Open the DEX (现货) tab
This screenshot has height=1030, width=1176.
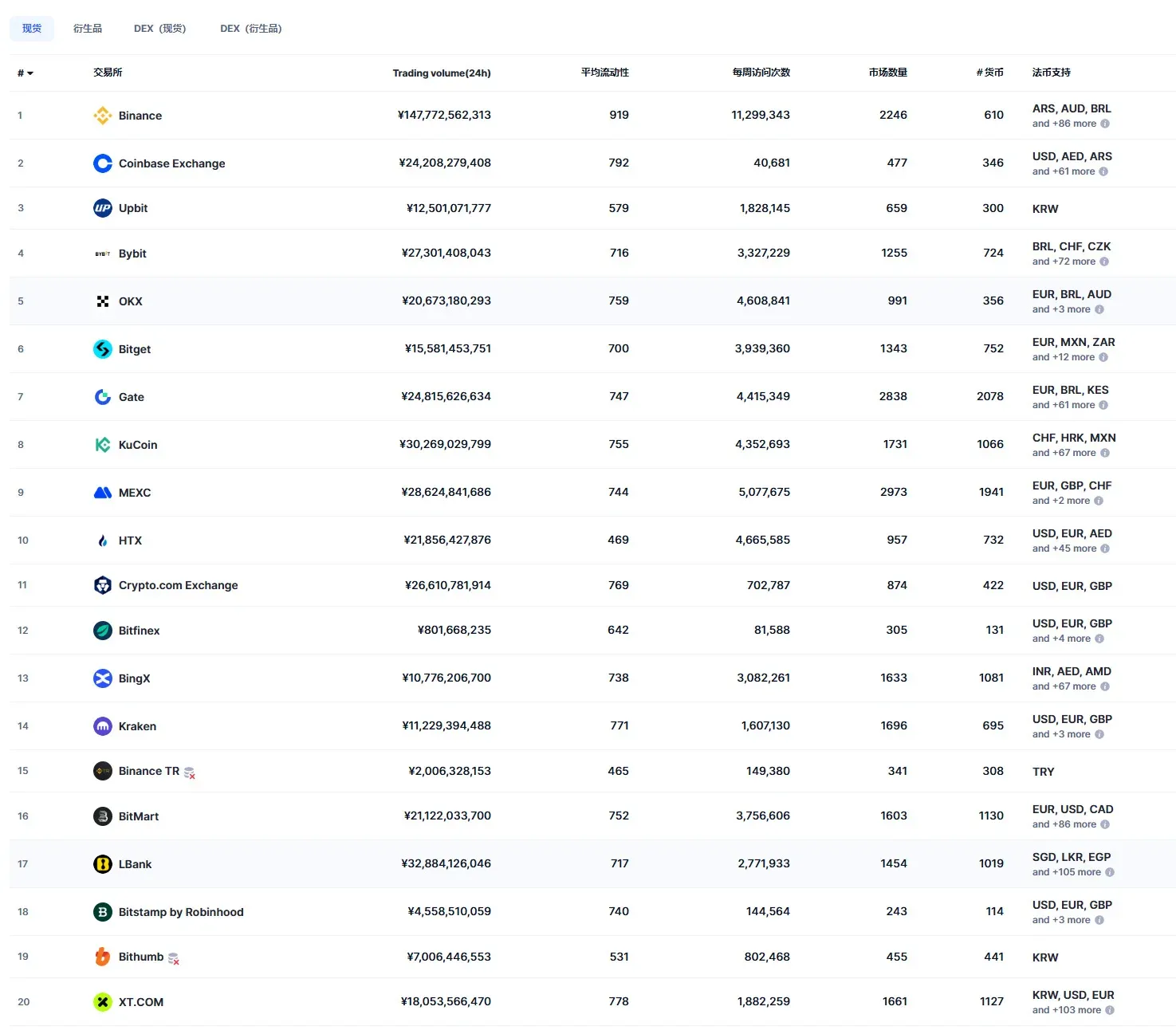[x=160, y=29]
